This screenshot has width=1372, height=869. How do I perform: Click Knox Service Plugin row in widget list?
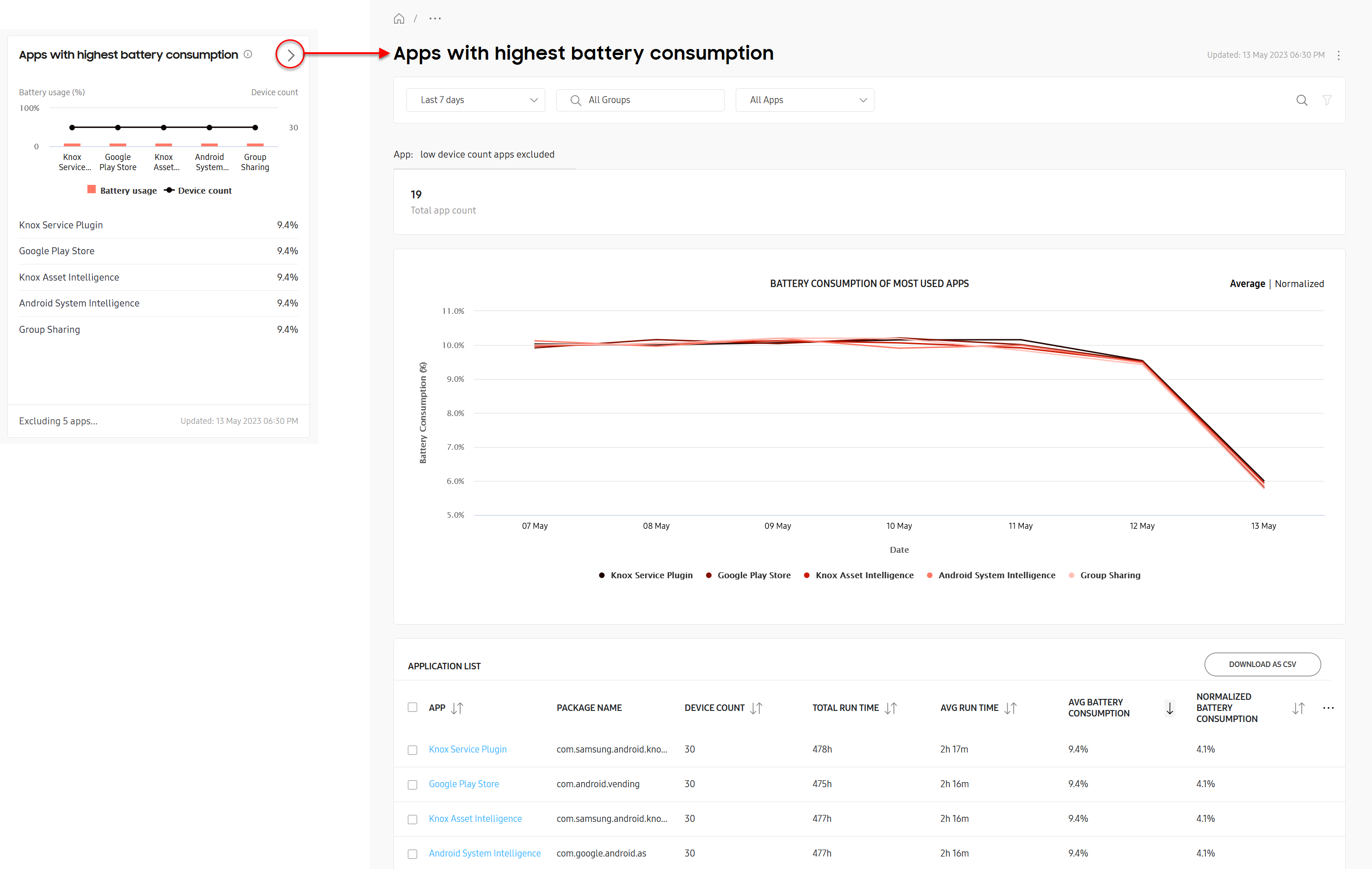pos(159,225)
